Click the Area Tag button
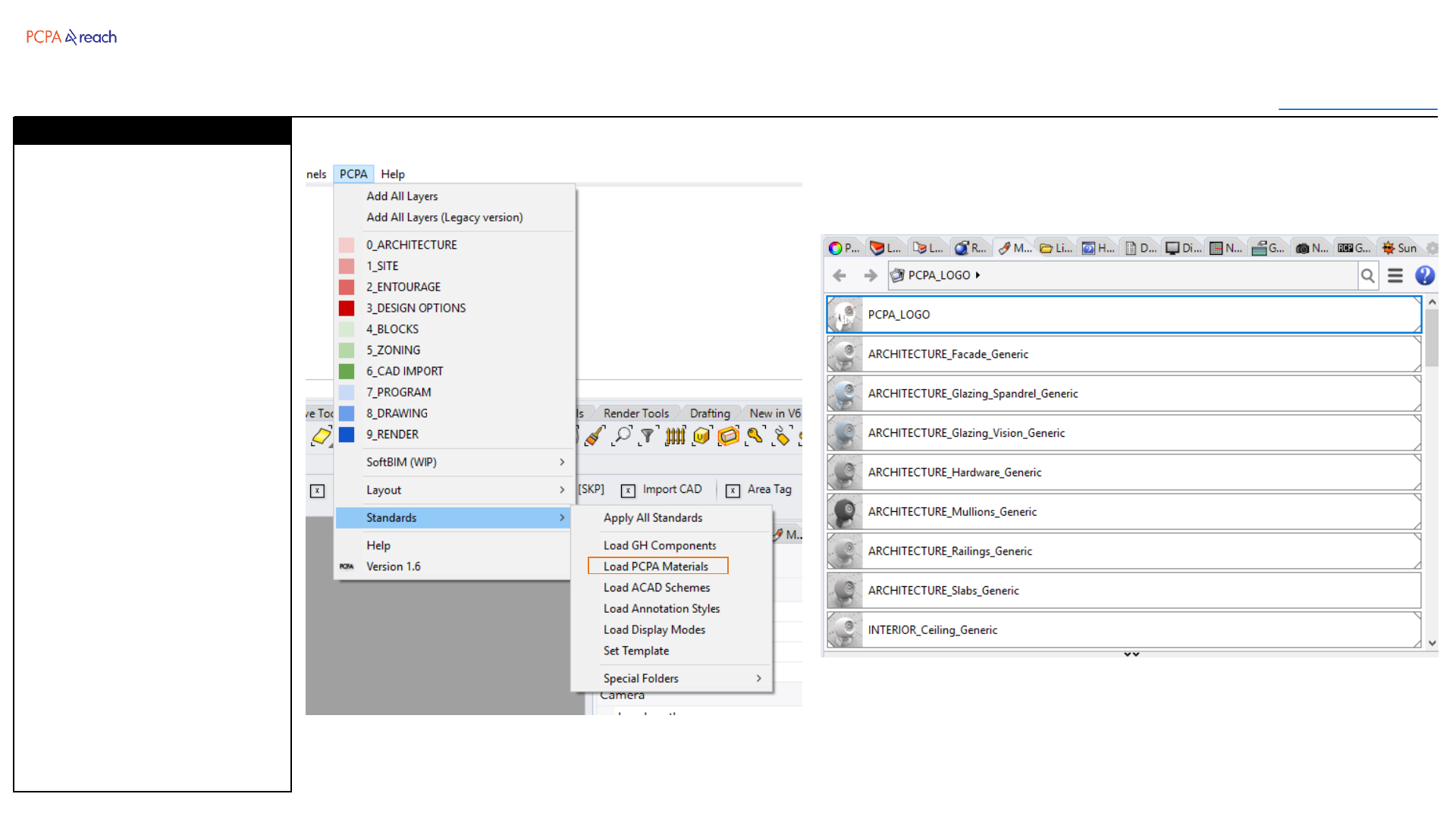 click(x=769, y=490)
